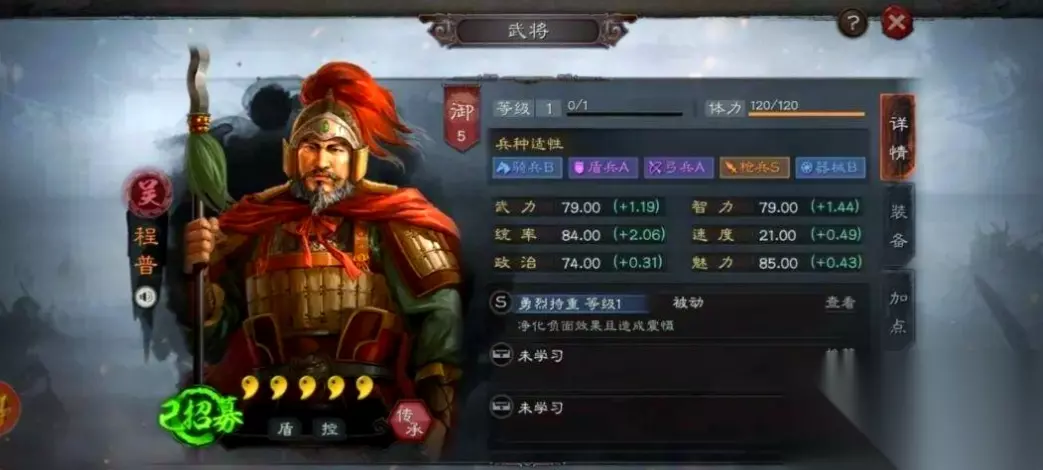Click the red 吴 faction emblem
This screenshot has width=1043, height=470.
tap(149, 193)
